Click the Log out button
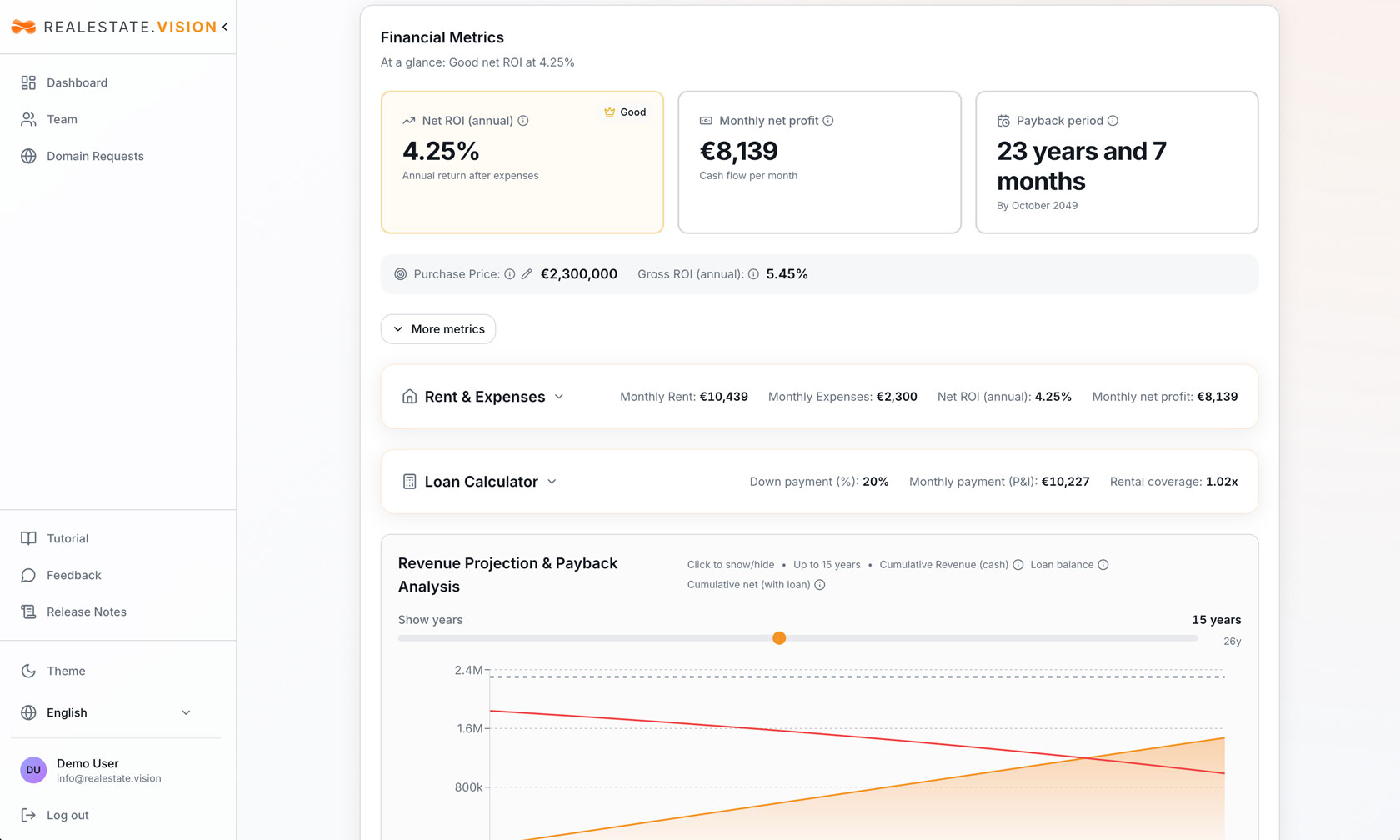This screenshot has width=1400, height=840. tap(67, 815)
